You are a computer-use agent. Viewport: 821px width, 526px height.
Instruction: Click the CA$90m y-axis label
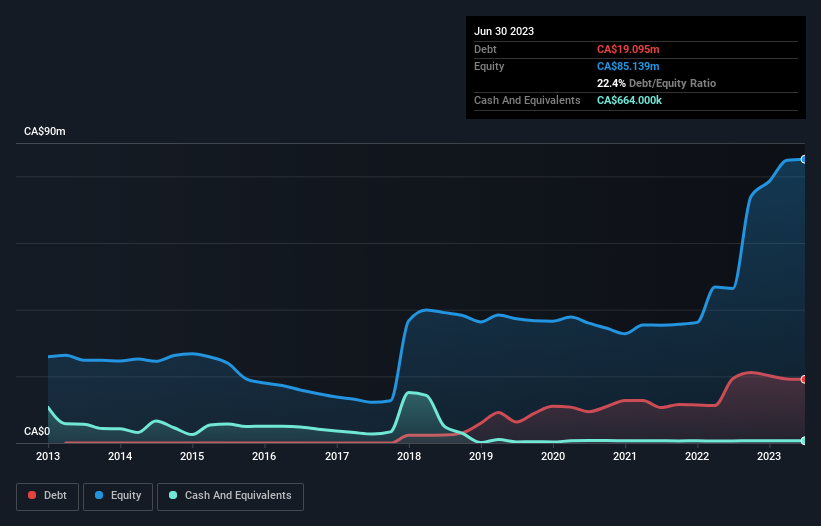[x=45, y=131]
